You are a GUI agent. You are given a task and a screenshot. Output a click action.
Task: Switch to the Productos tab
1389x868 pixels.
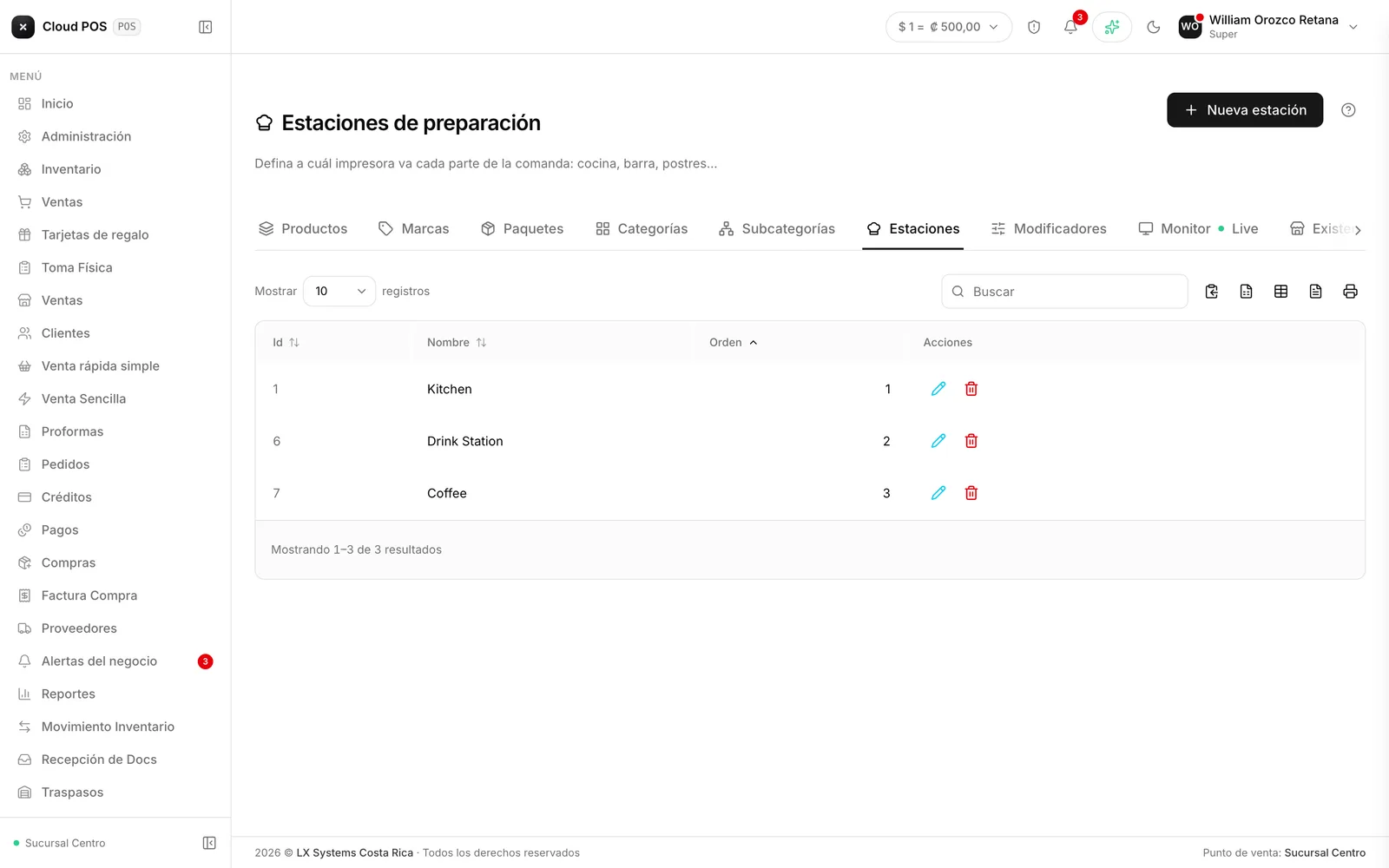click(303, 229)
